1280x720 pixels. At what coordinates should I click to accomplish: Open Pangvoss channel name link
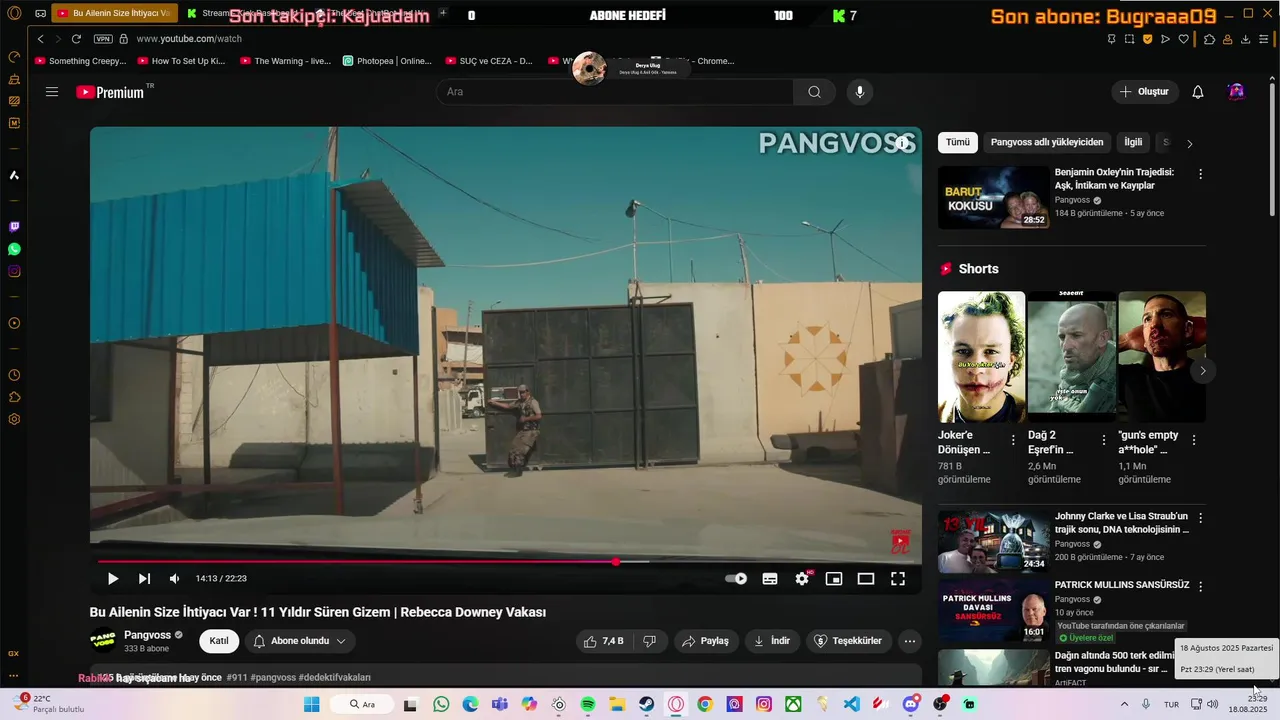(x=147, y=635)
